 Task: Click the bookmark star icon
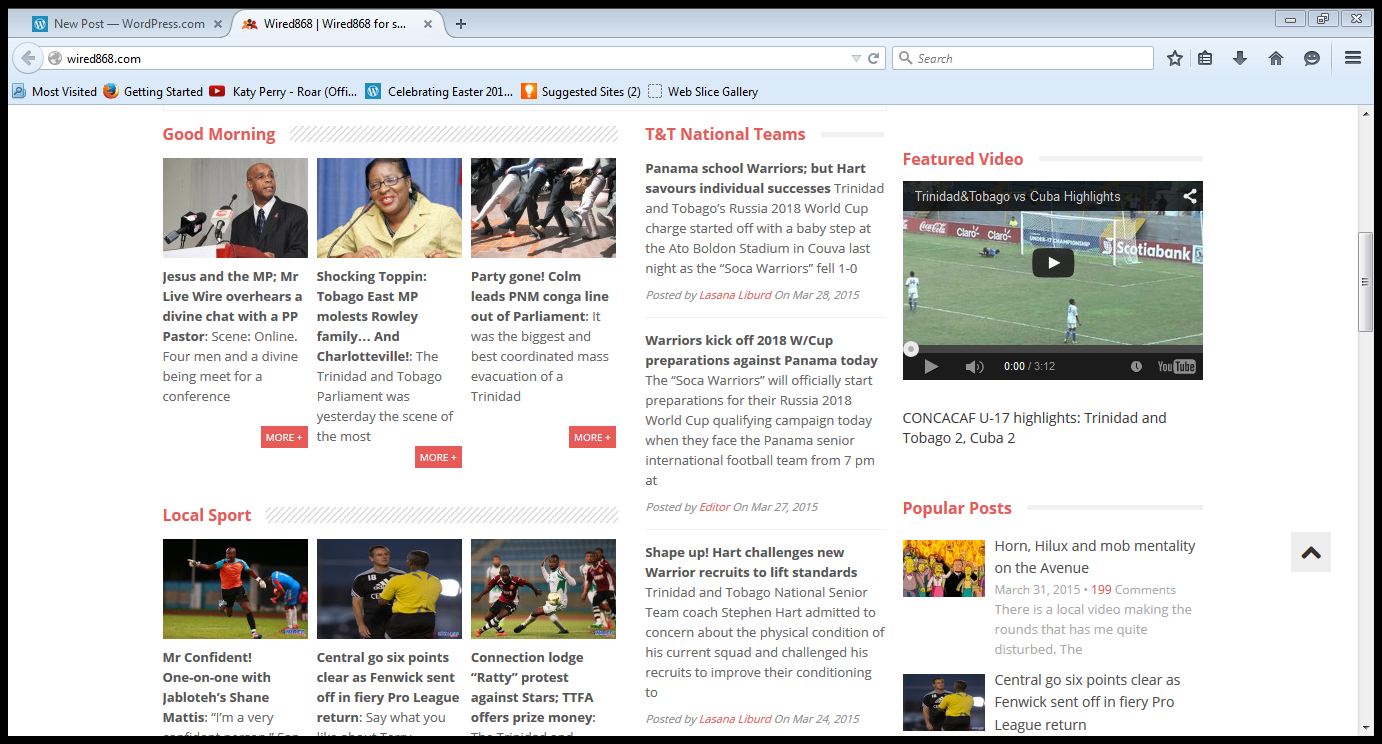(x=1175, y=59)
